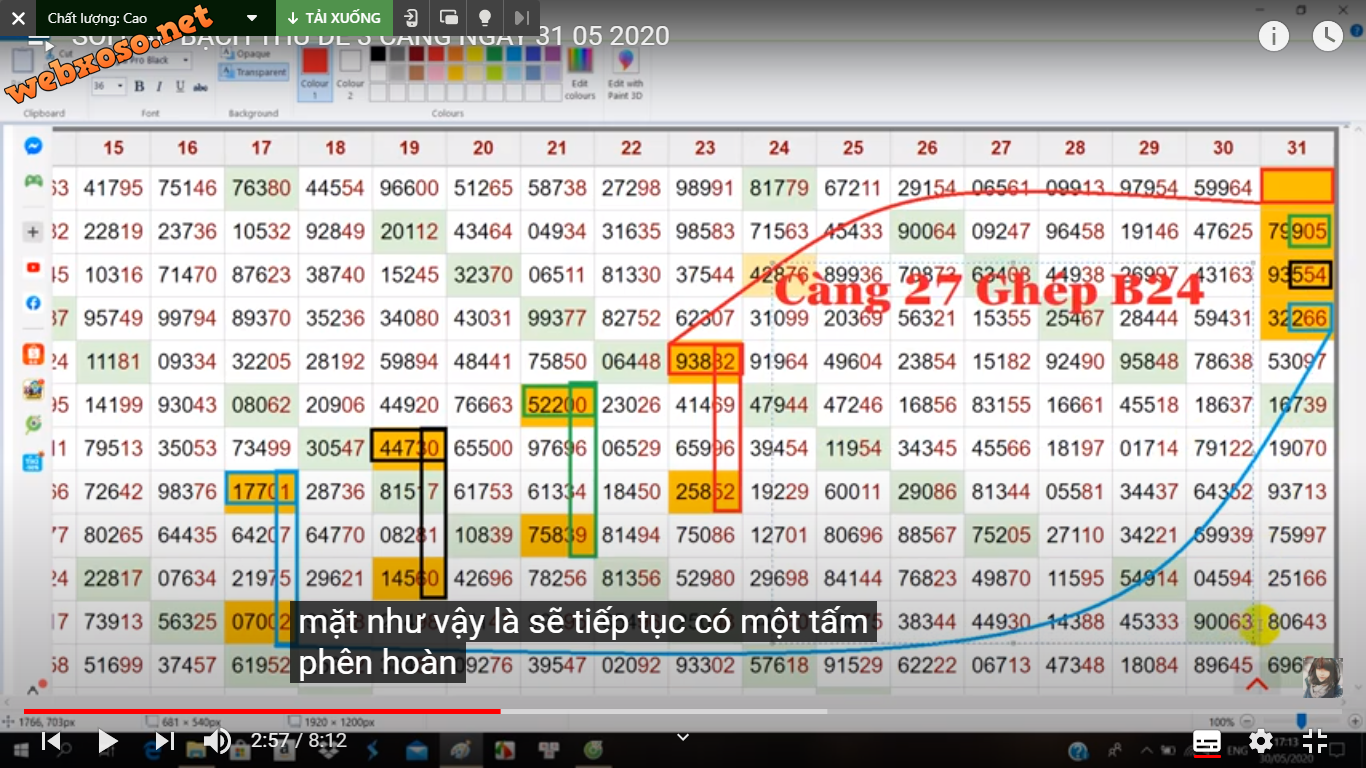
Task: Exit full screen mode in player
Action: (x=1315, y=741)
